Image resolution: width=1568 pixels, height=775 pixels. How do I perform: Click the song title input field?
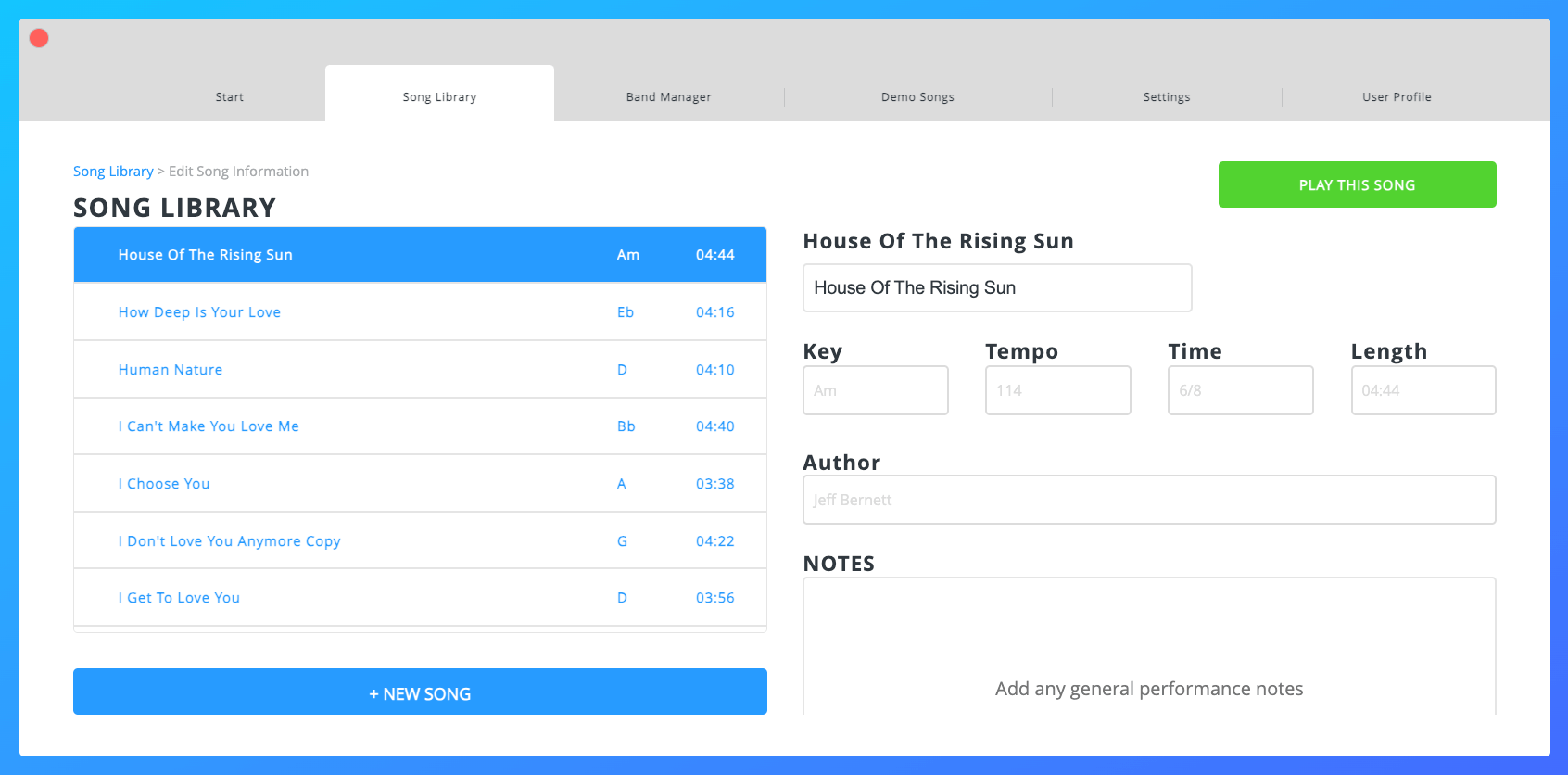pyautogui.click(x=996, y=288)
